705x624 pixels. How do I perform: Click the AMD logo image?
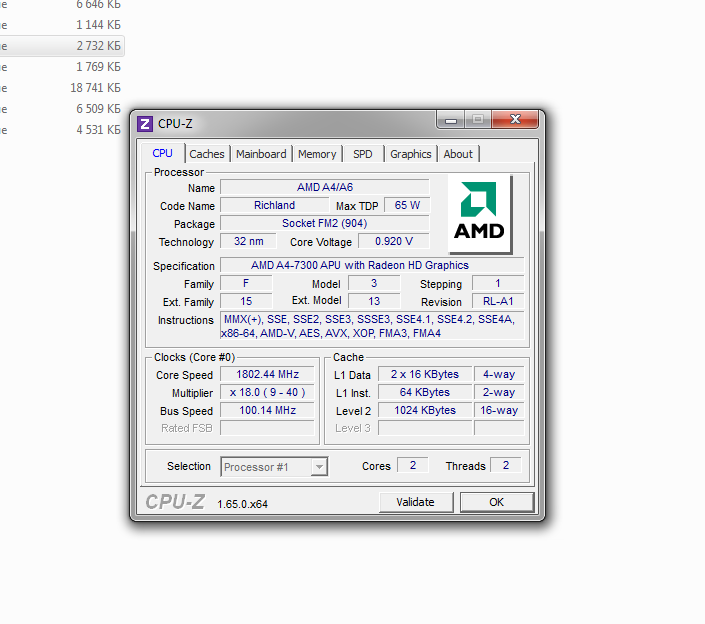pos(479,214)
